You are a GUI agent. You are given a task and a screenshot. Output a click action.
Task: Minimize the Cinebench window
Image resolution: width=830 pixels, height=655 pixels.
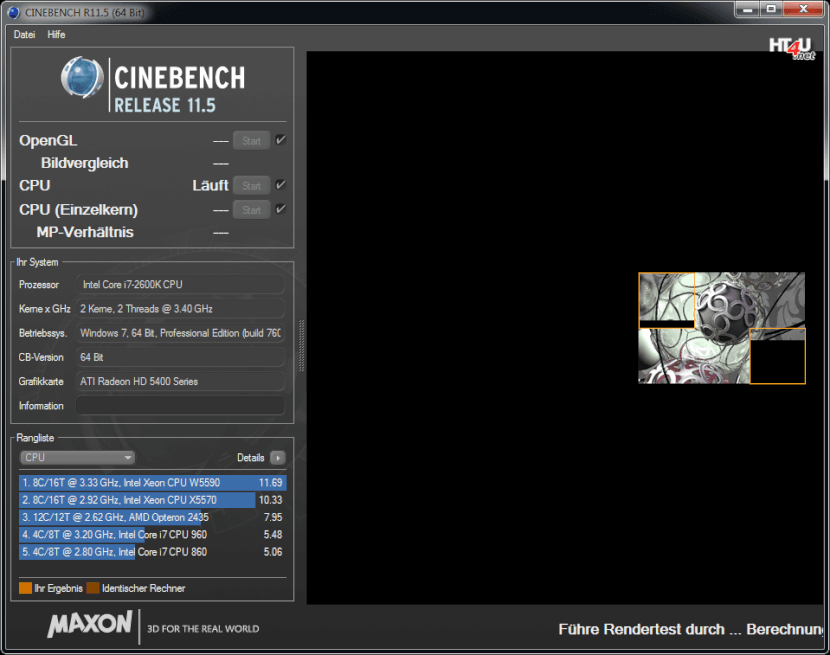pyautogui.click(x=747, y=9)
